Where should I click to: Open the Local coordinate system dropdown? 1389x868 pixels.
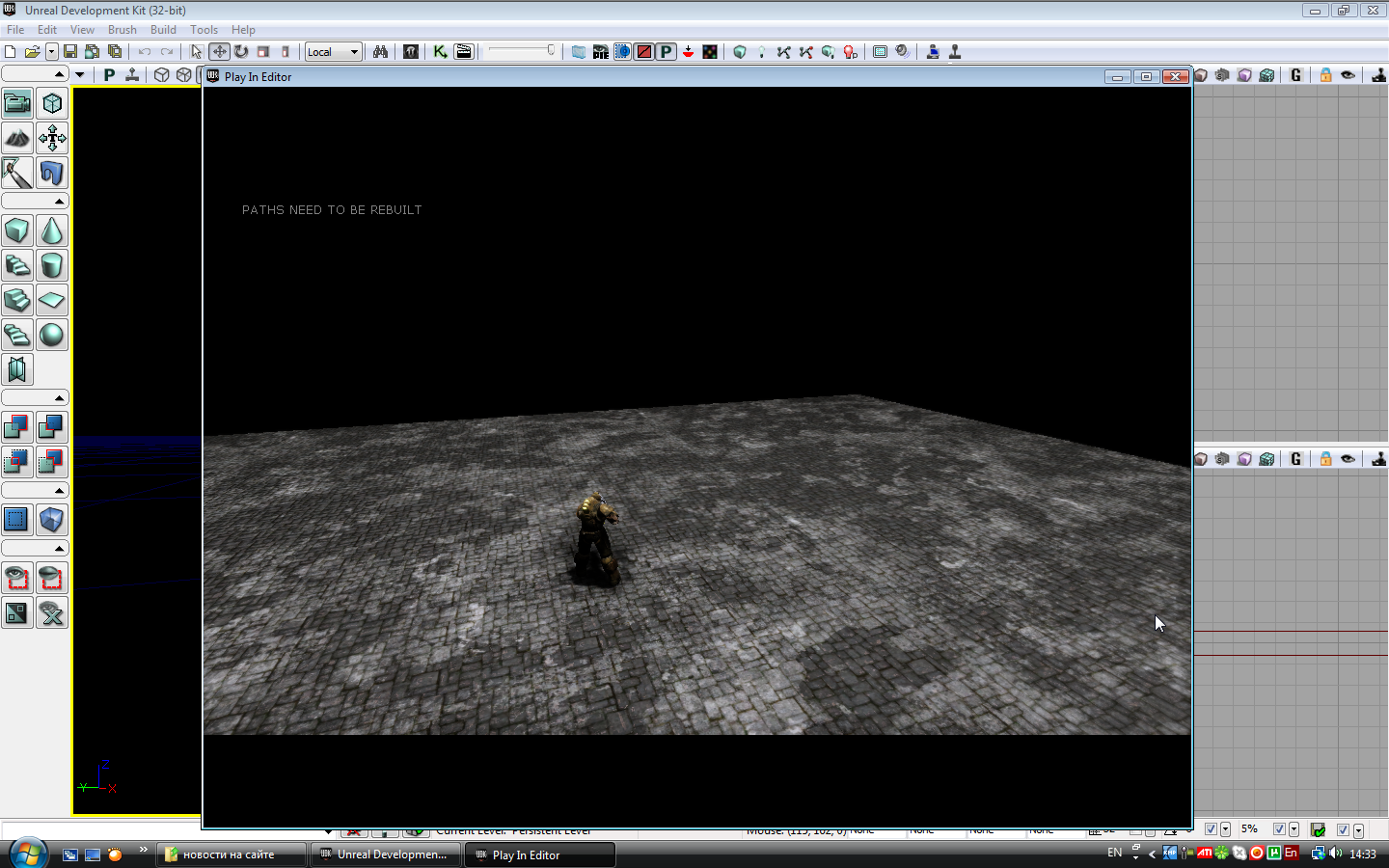334,52
